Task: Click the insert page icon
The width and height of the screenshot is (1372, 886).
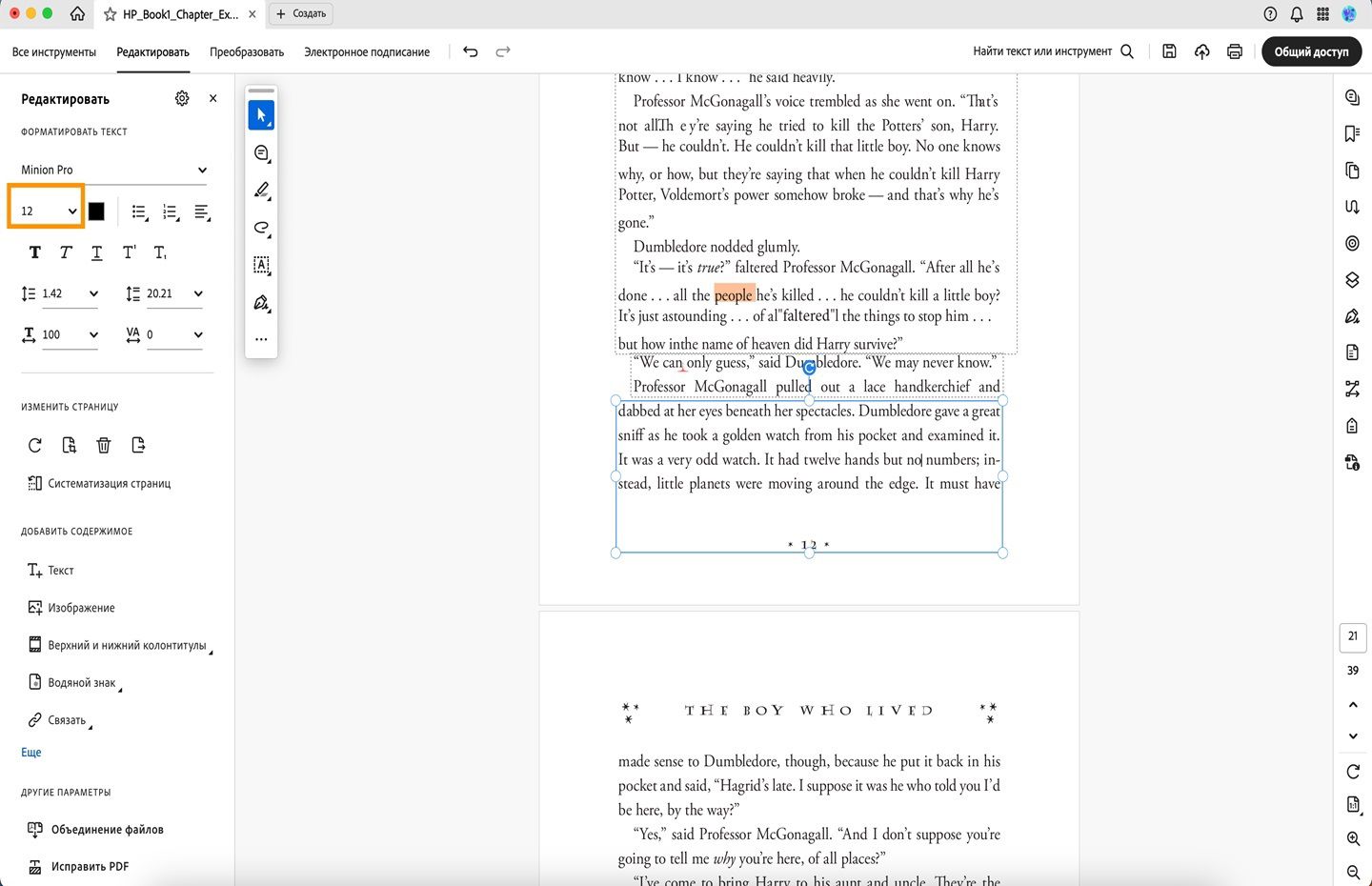Action: [x=138, y=445]
